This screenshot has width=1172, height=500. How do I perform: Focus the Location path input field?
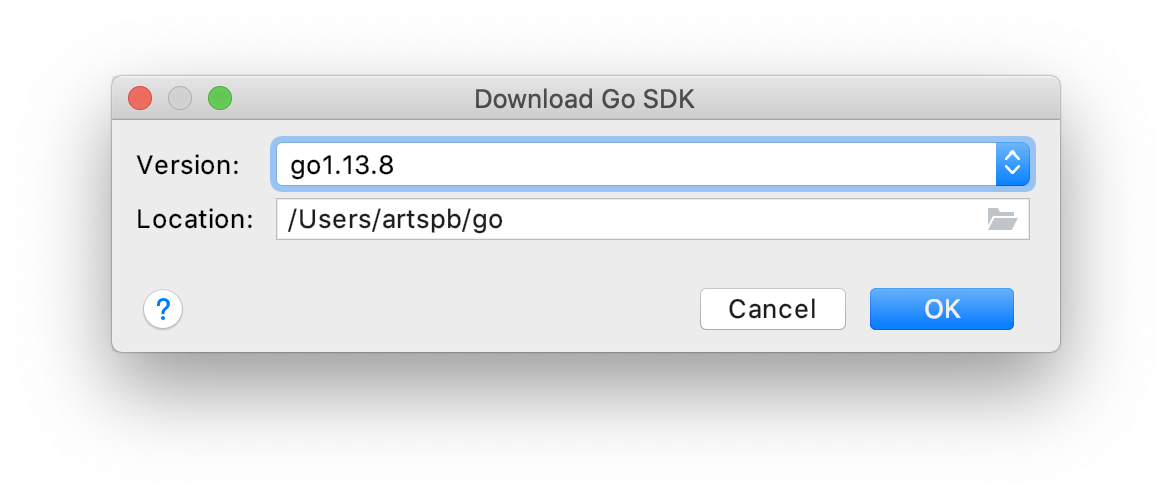tap(653, 219)
